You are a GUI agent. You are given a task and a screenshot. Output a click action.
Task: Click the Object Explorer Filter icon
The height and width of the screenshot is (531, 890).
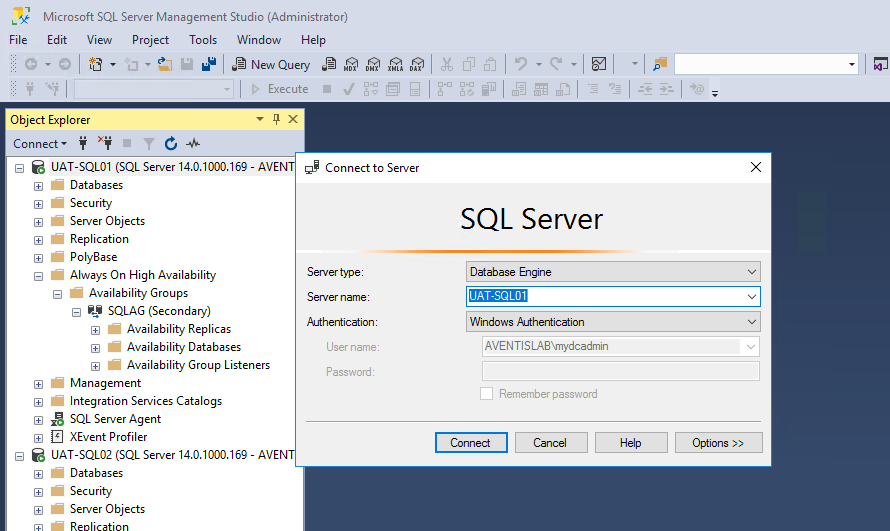point(149,144)
